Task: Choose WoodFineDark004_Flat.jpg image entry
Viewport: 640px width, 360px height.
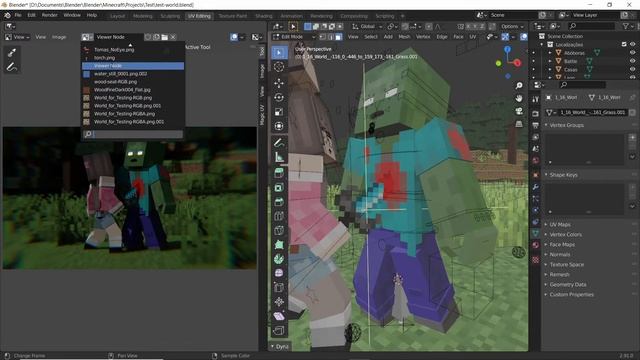Action: coord(133,90)
